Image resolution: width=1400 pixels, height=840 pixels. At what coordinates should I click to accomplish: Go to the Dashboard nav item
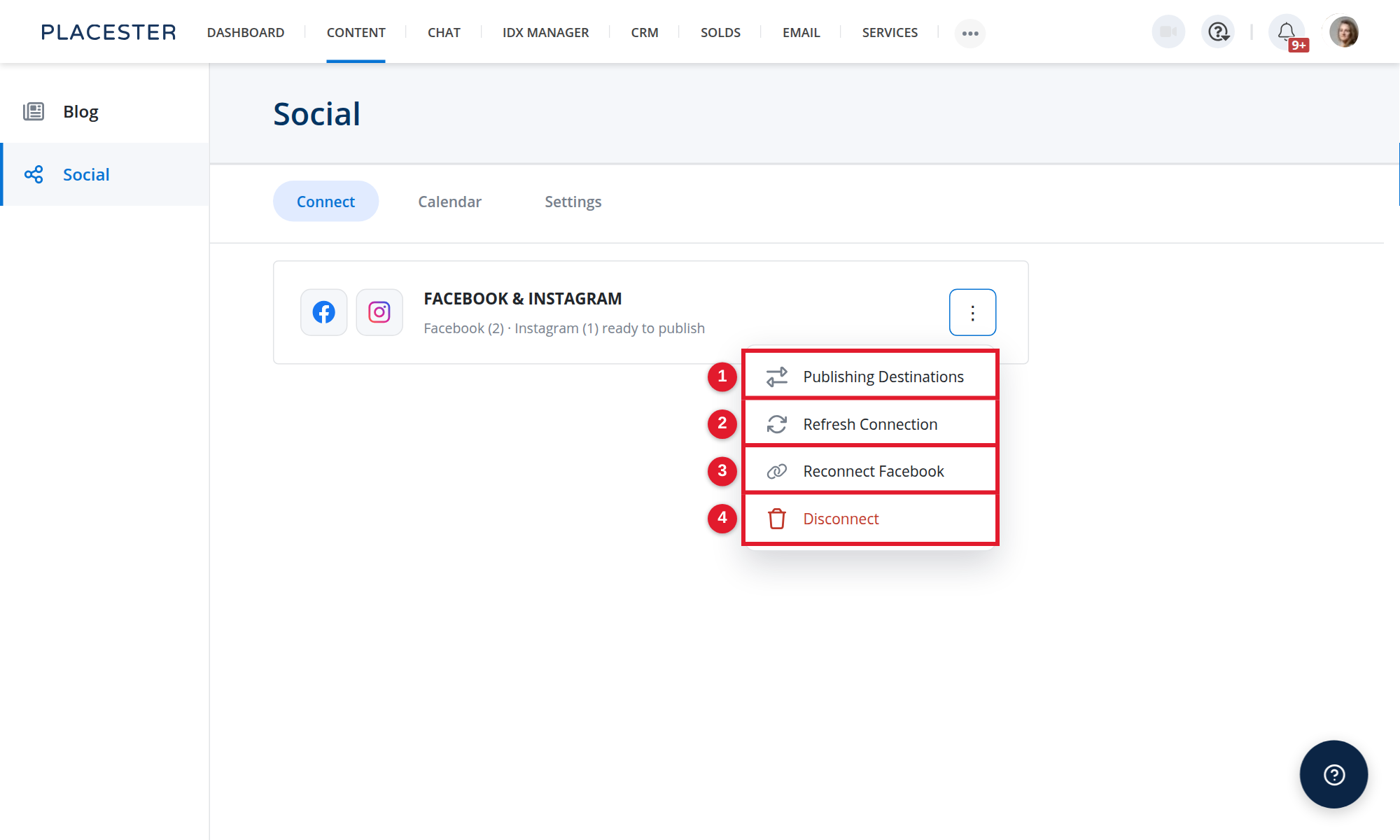tap(246, 32)
